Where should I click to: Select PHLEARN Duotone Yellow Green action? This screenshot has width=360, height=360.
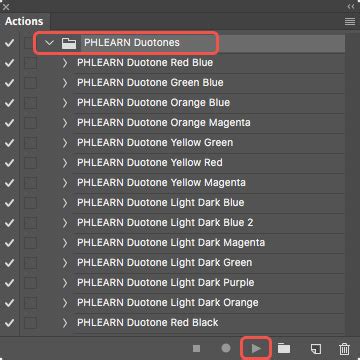point(155,143)
